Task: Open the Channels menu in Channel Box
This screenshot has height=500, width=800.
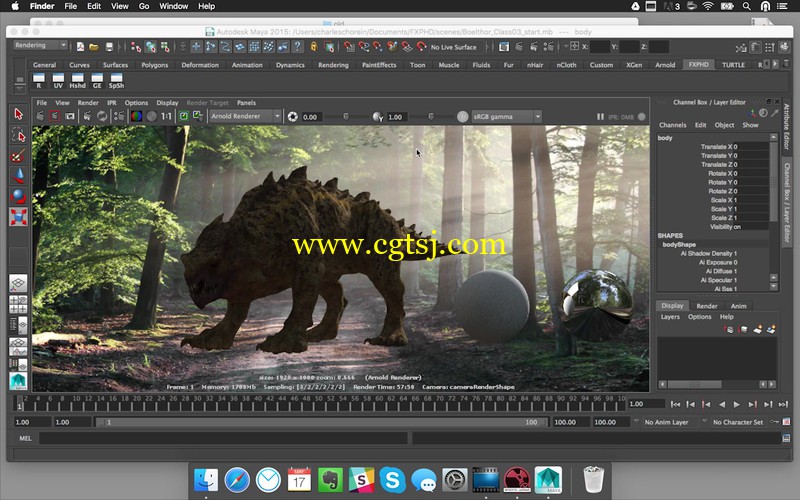Action: tap(672, 125)
